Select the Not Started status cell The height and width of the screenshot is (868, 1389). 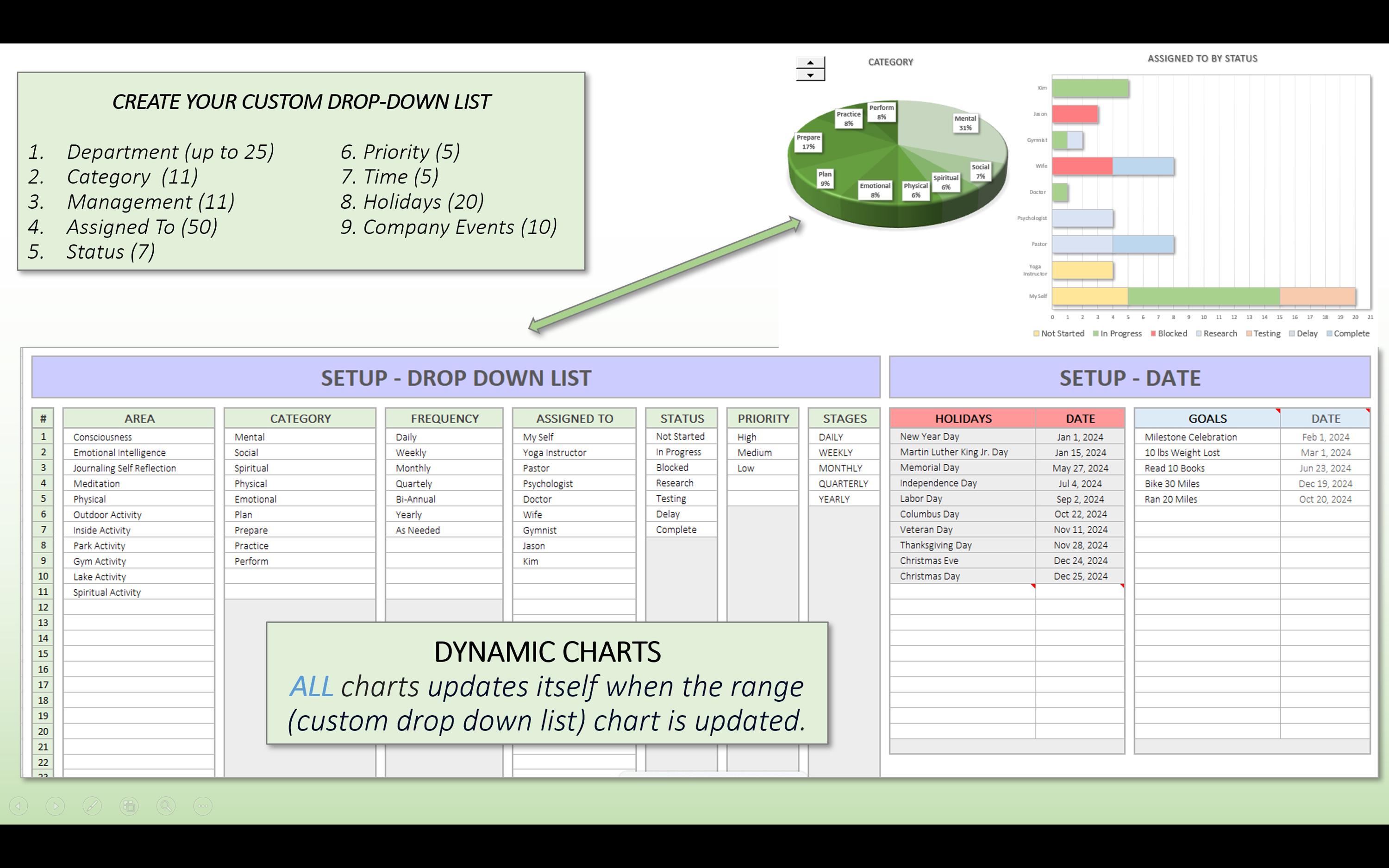(681, 436)
